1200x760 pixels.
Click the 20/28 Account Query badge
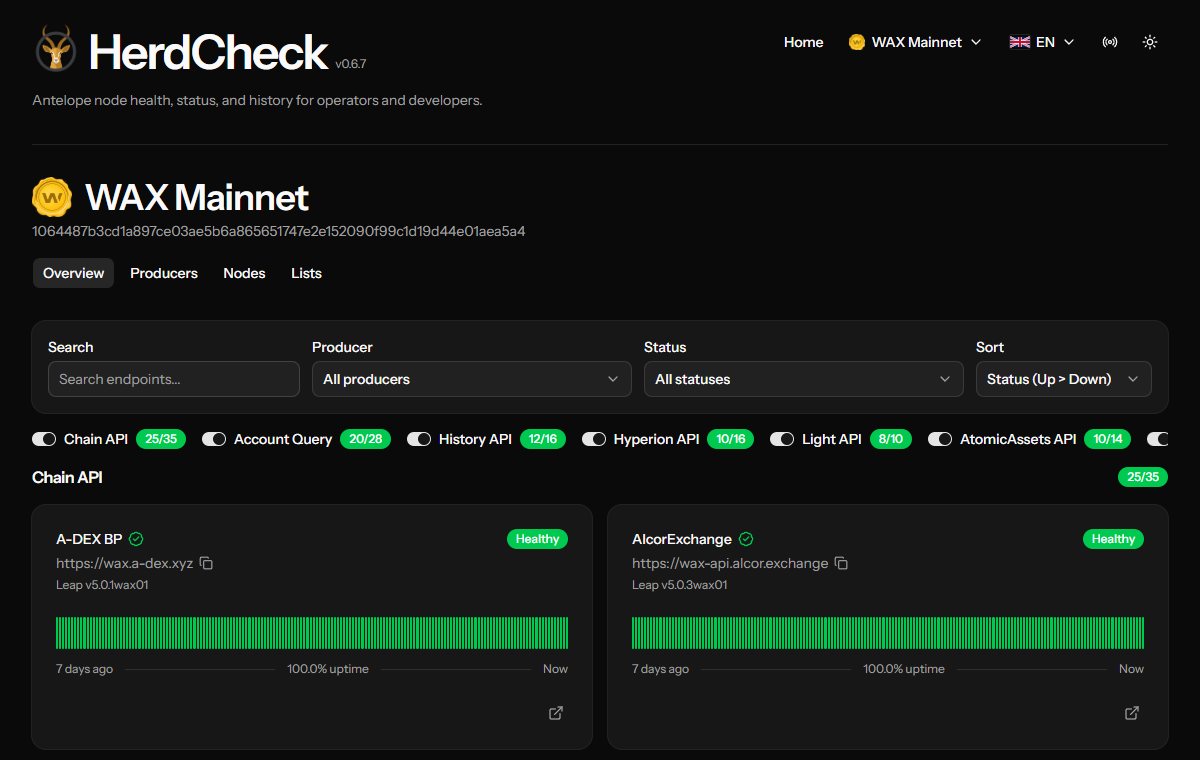click(x=365, y=439)
